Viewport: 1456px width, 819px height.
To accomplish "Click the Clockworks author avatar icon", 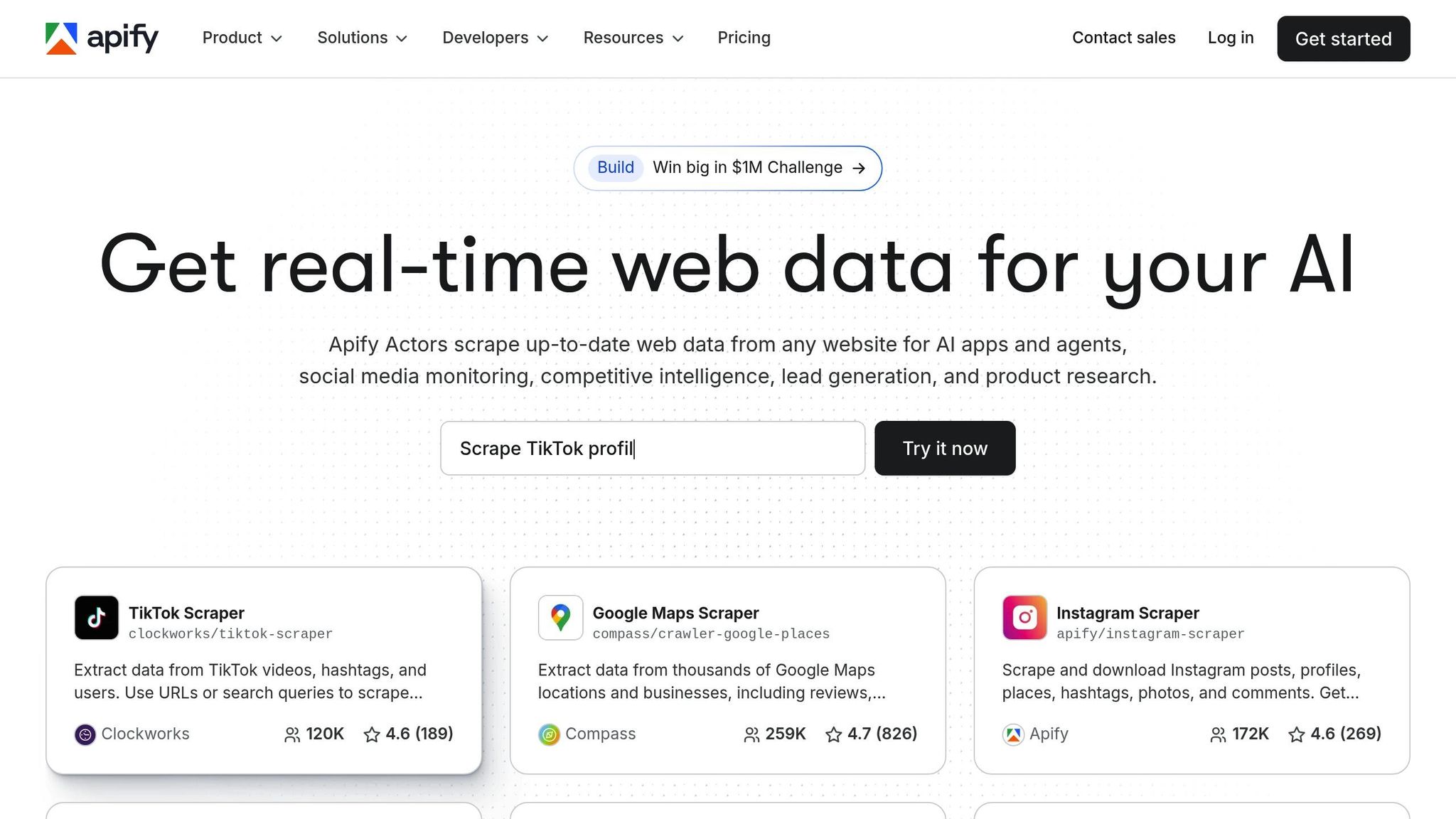I will coord(85,734).
